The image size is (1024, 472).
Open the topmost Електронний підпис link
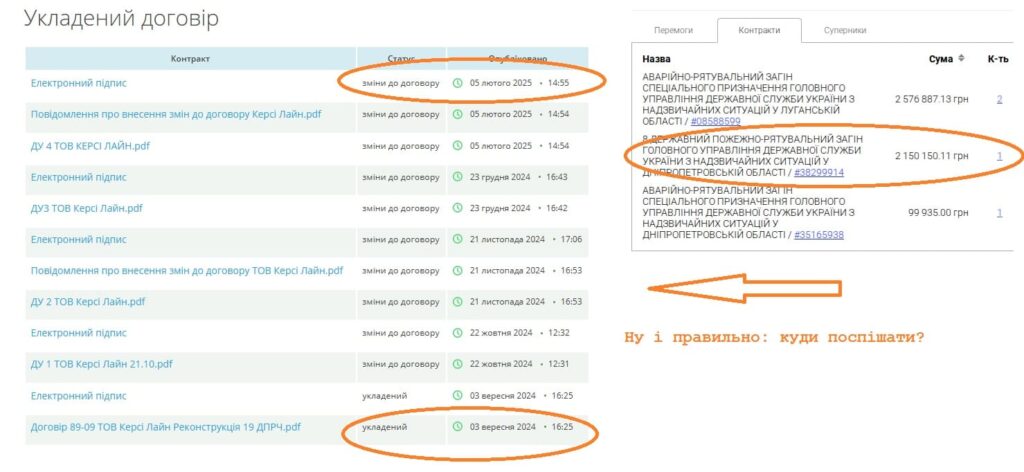point(78,83)
